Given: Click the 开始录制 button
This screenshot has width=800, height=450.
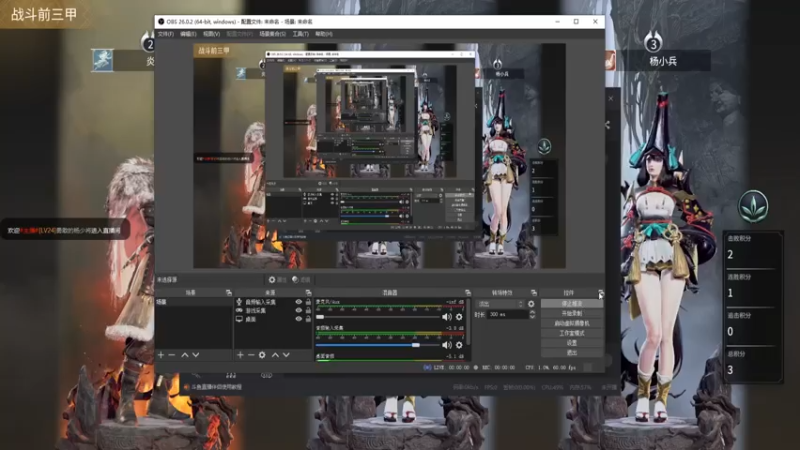Looking at the screenshot, I should coord(572,313).
